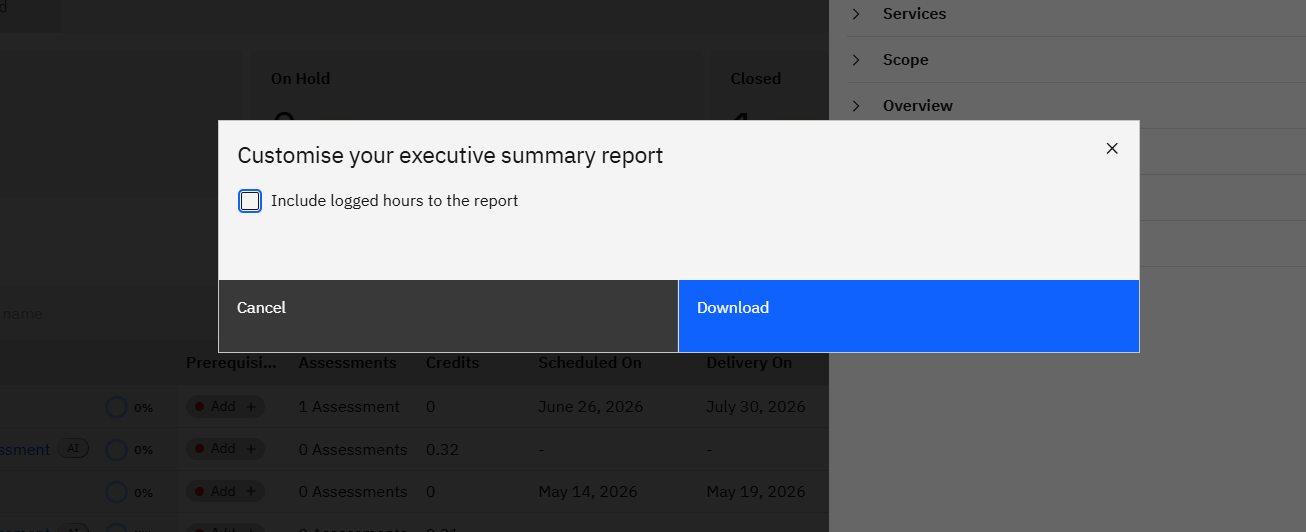Click the 0 credits value in June 26 row

pyautogui.click(x=430, y=407)
